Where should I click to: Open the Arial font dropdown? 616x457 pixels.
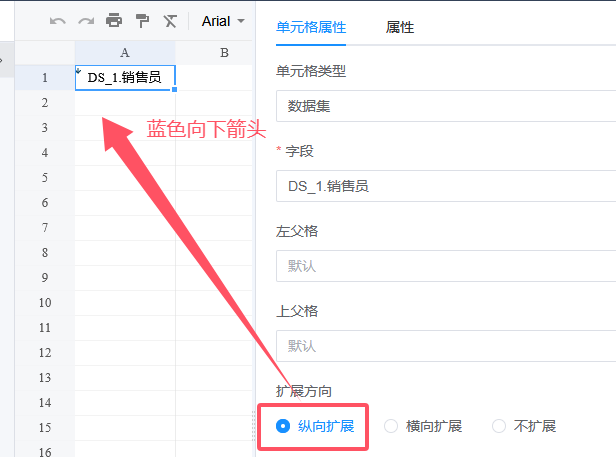point(223,21)
